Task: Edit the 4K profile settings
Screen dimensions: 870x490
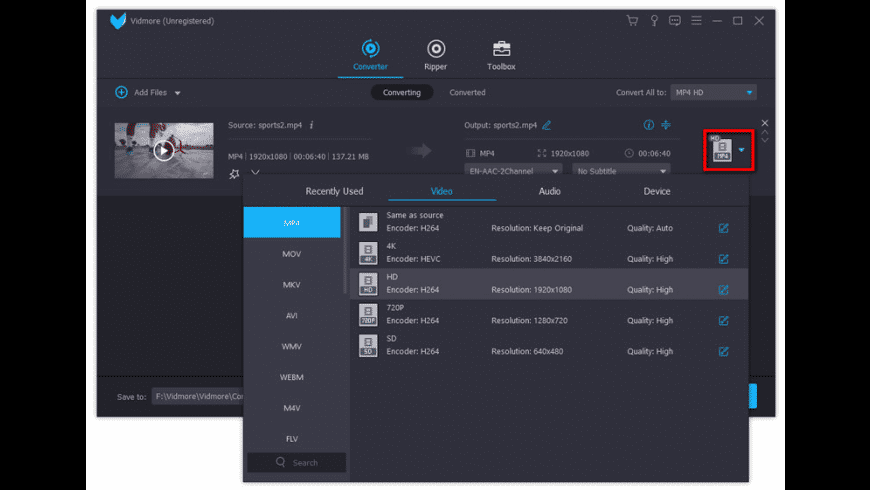Action: coord(724,259)
